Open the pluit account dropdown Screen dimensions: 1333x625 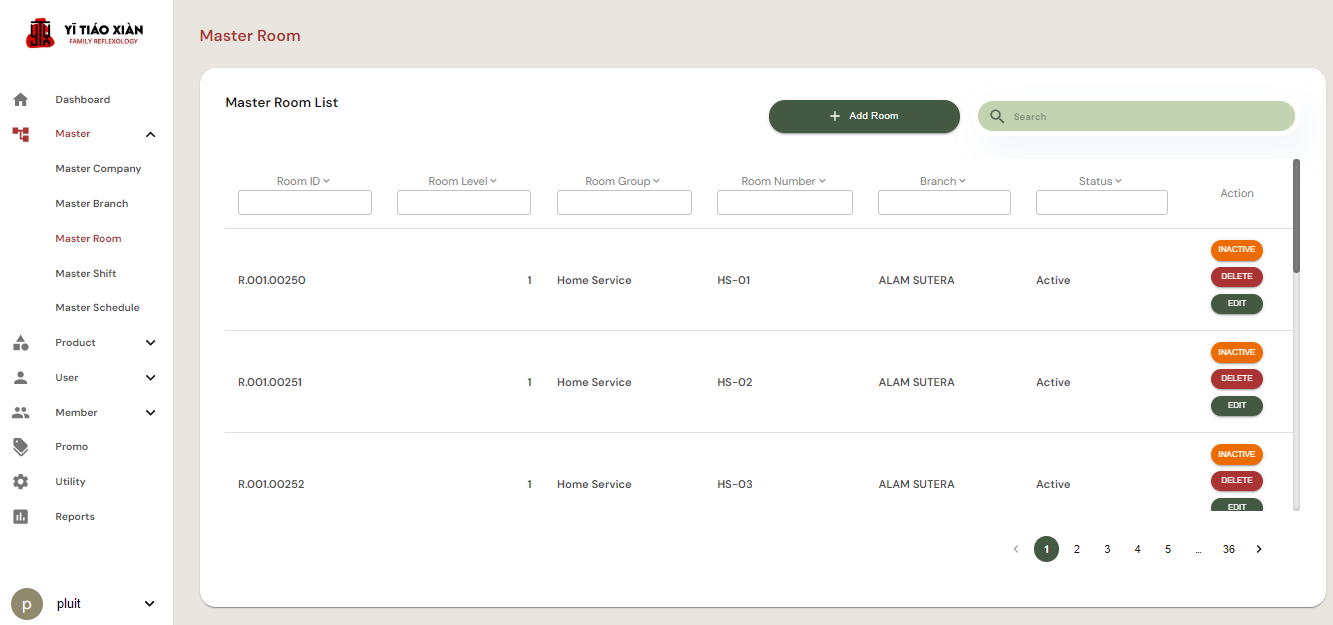coord(150,604)
